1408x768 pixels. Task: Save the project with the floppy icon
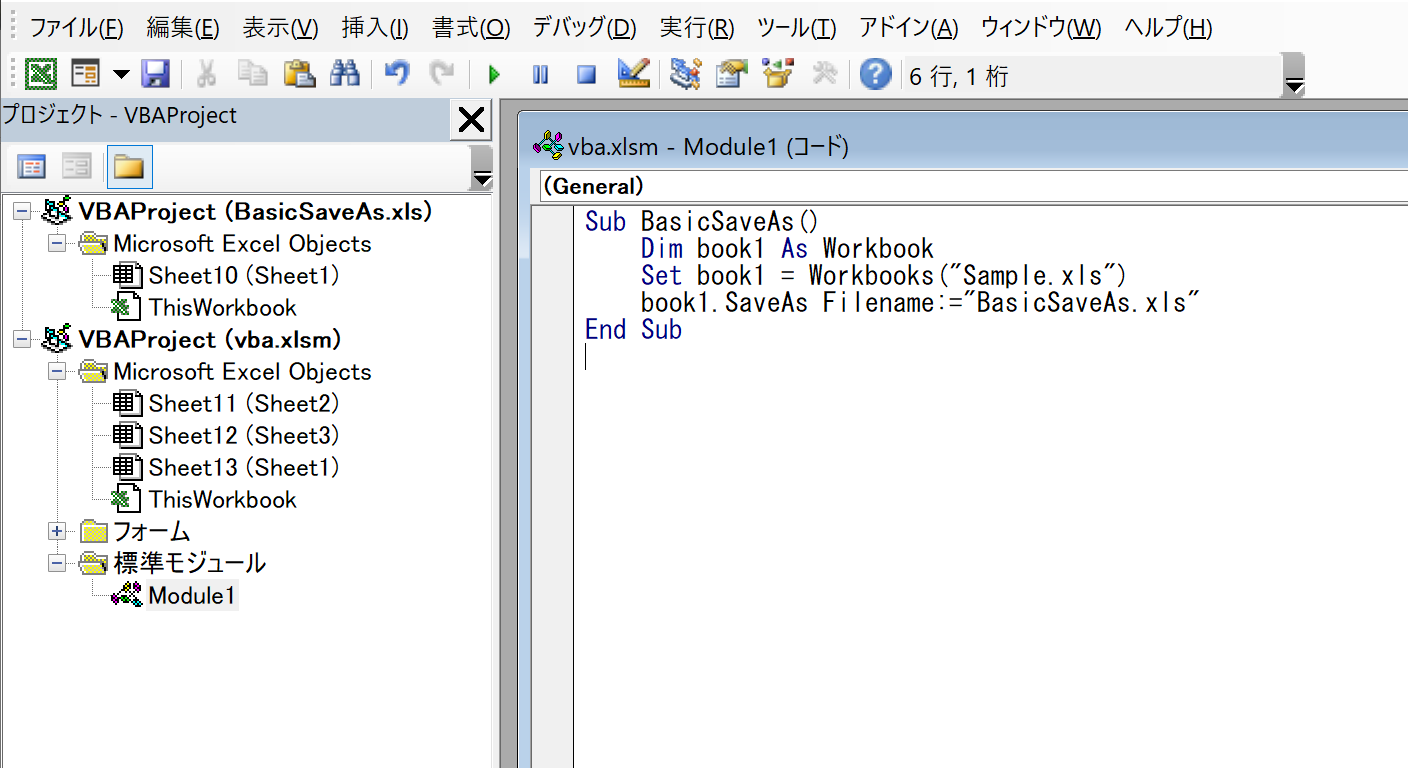coord(155,74)
